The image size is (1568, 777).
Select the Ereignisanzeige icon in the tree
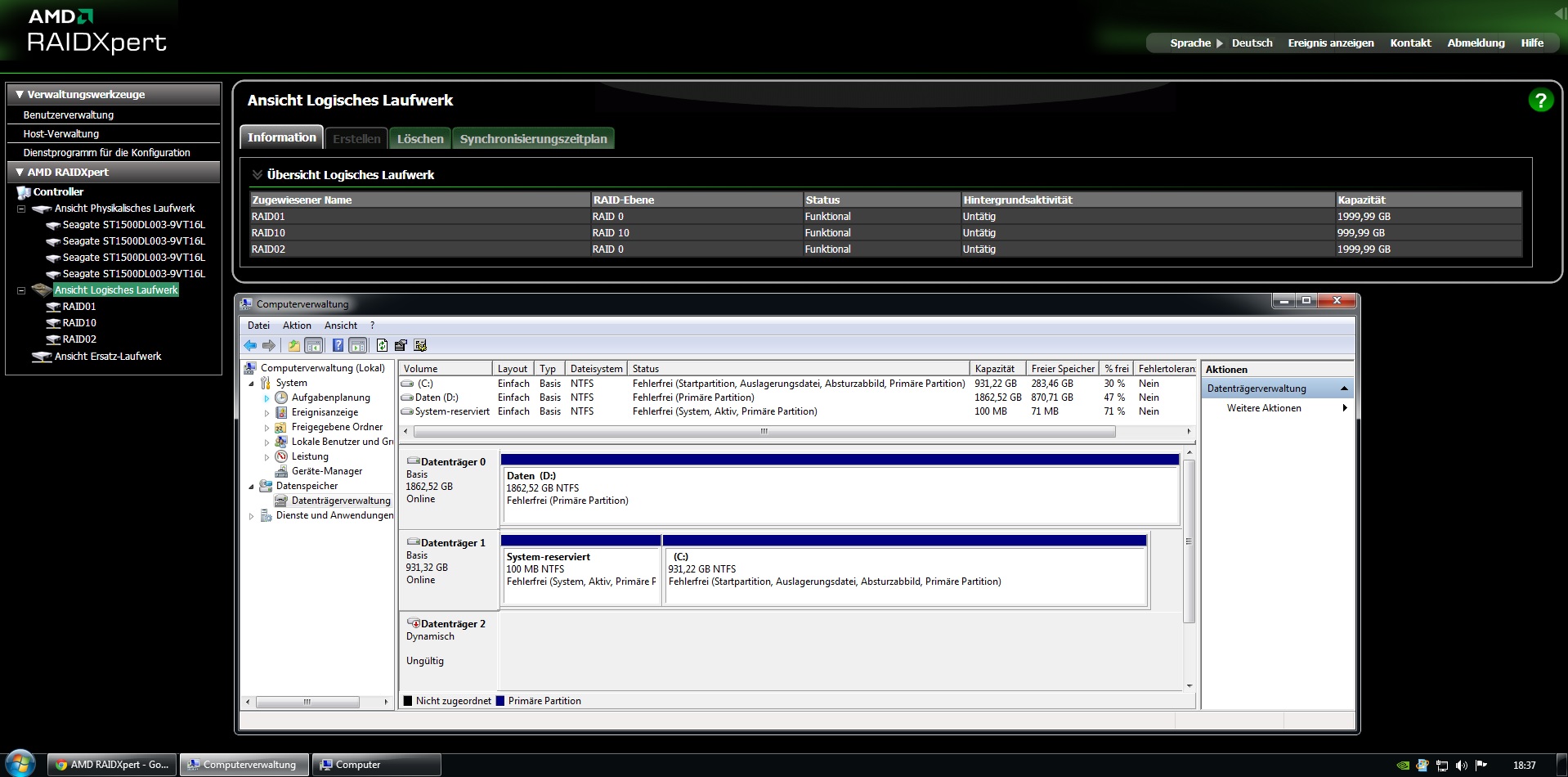click(x=281, y=412)
